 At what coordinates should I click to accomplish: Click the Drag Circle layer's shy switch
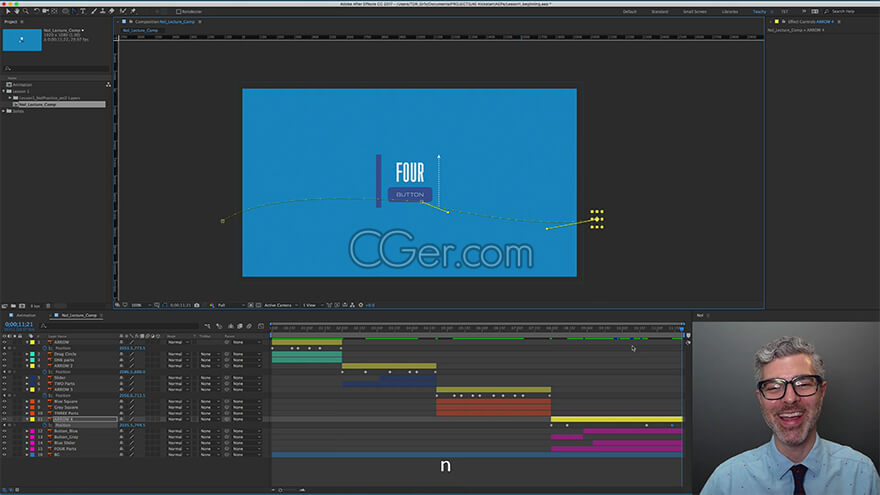[121, 354]
